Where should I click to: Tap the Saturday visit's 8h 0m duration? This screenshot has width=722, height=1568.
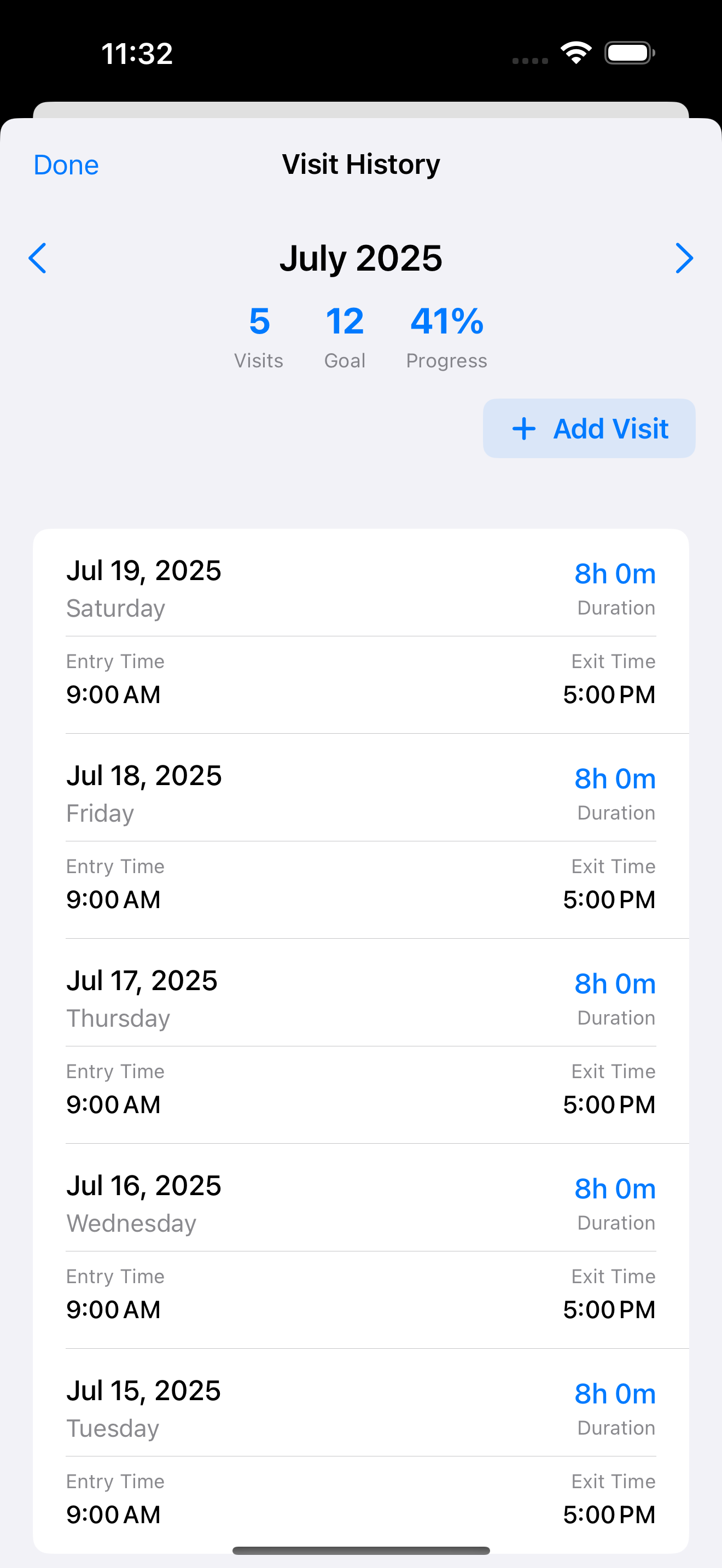point(615,574)
